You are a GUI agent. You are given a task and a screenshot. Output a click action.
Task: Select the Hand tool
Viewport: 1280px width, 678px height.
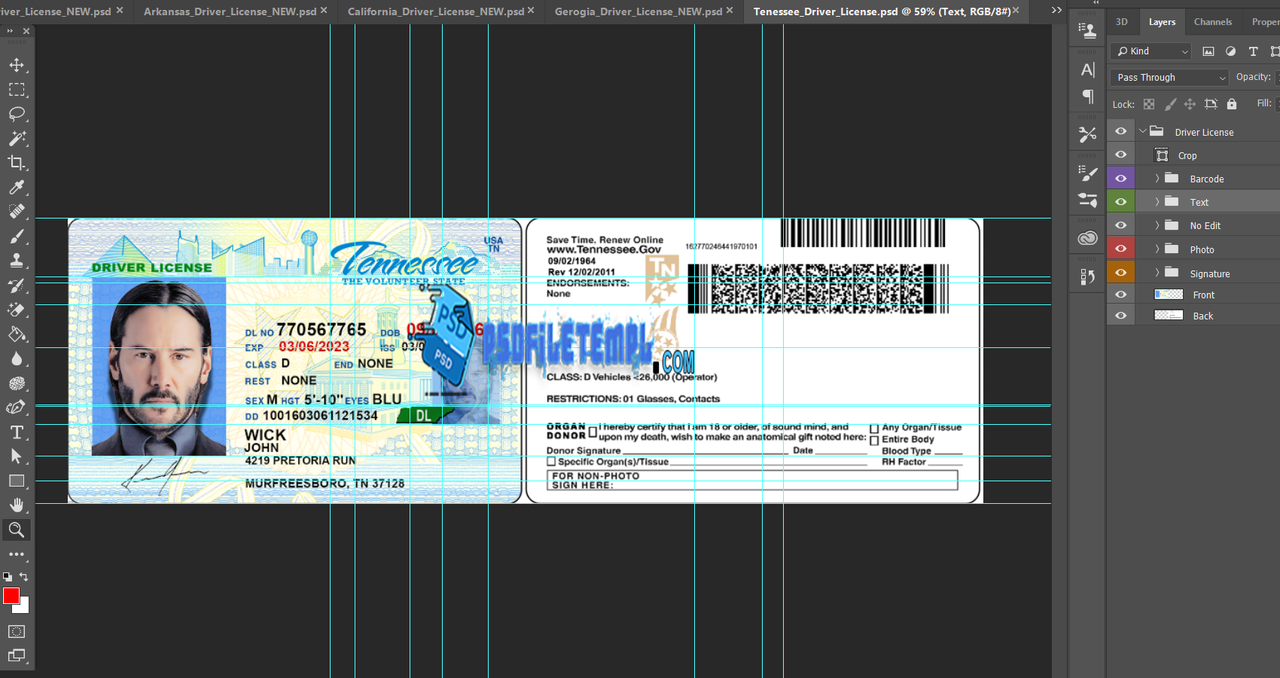17,506
